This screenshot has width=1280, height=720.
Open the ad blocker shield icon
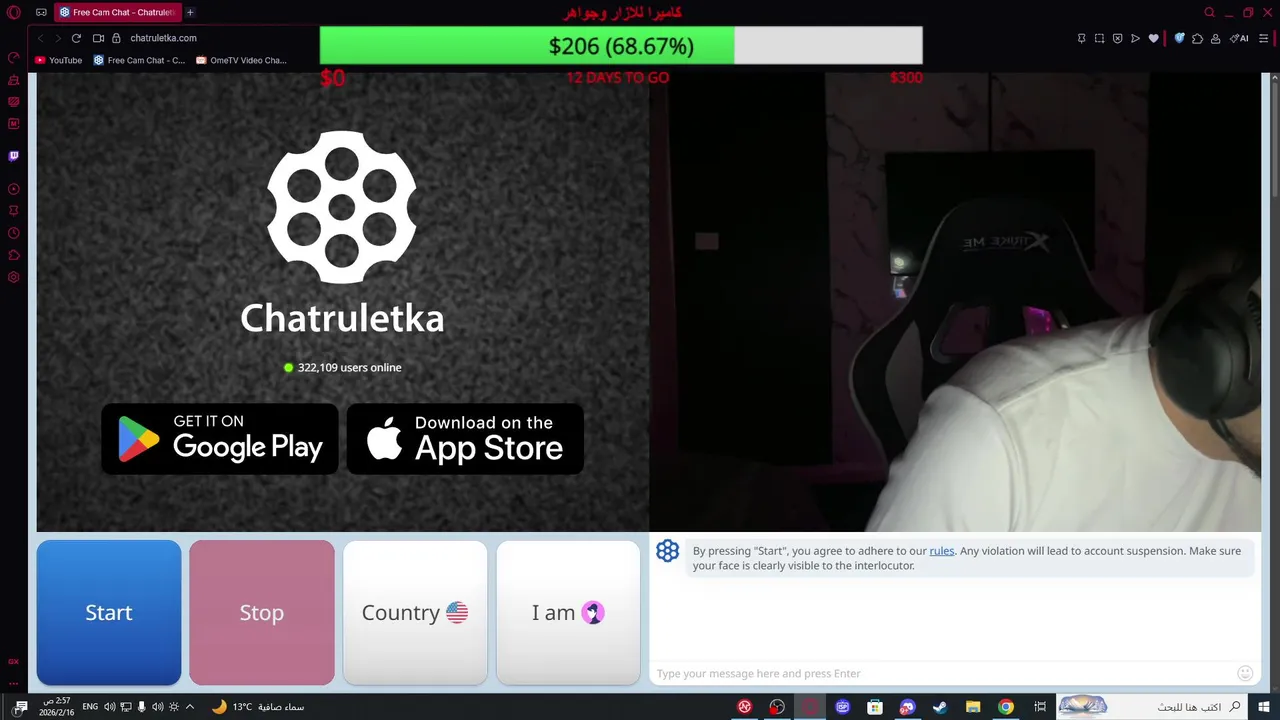tap(1117, 39)
